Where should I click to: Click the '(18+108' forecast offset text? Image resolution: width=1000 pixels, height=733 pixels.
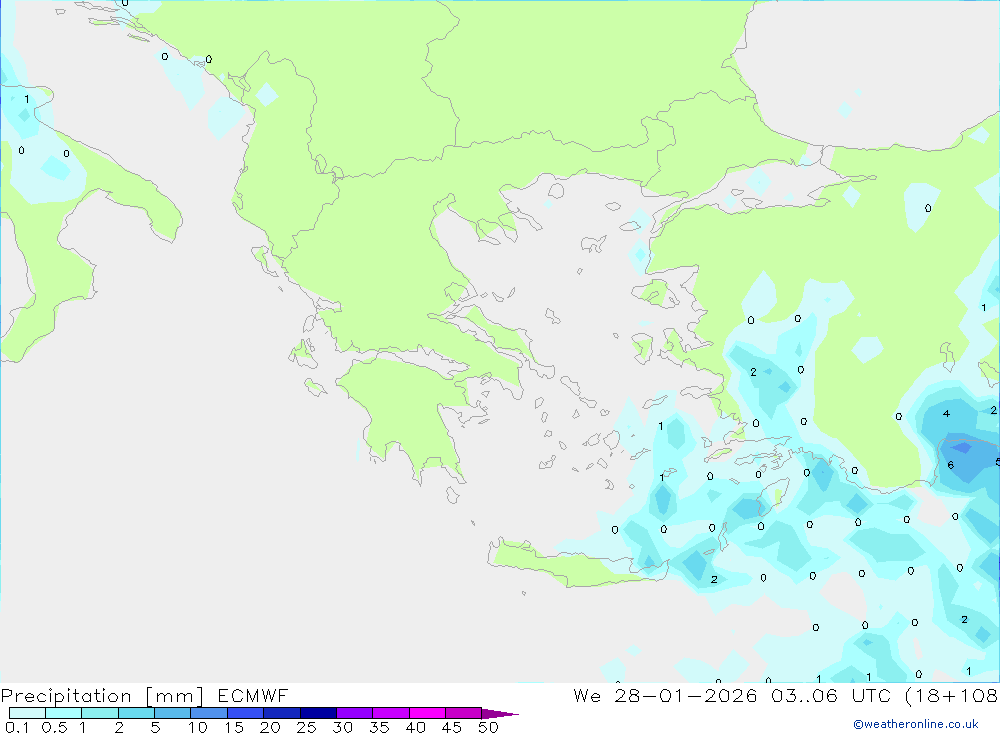click(952, 695)
